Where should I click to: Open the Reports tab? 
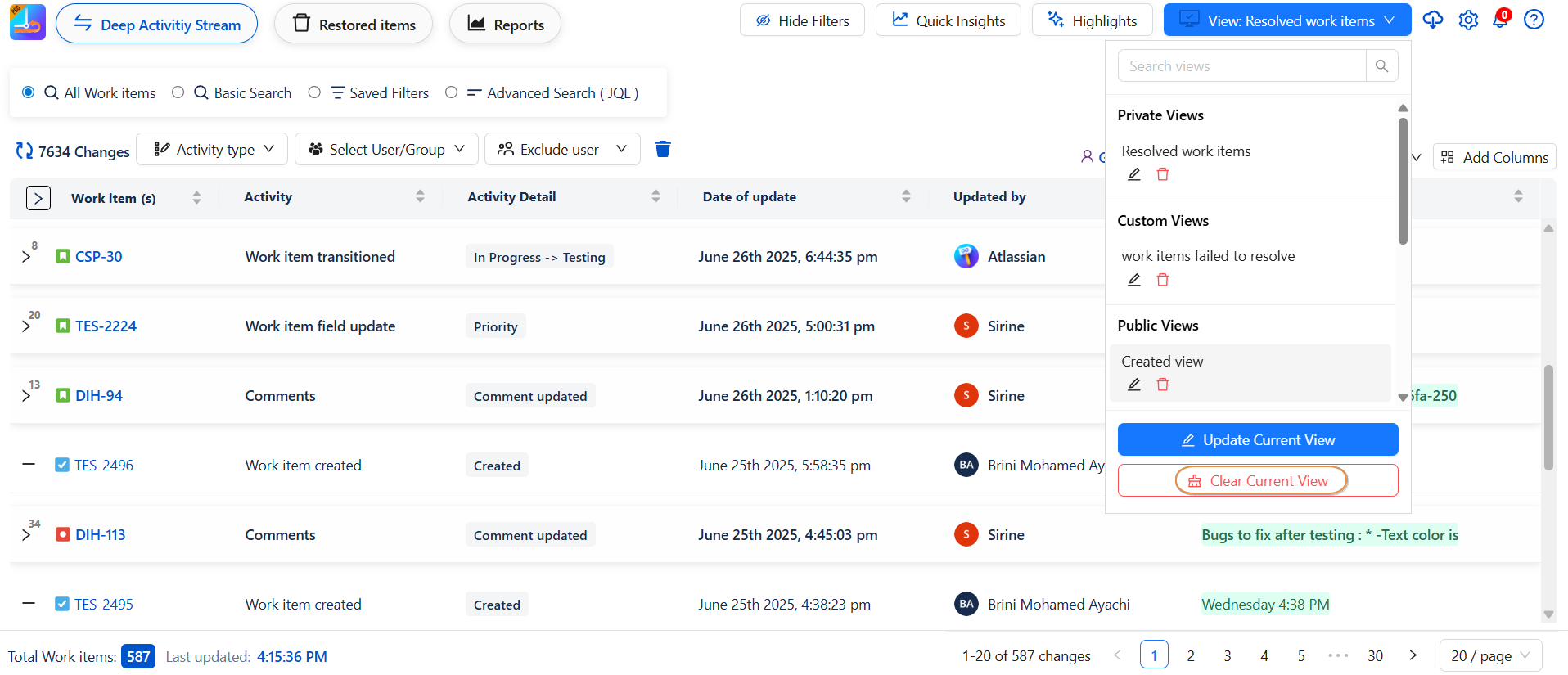point(505,25)
